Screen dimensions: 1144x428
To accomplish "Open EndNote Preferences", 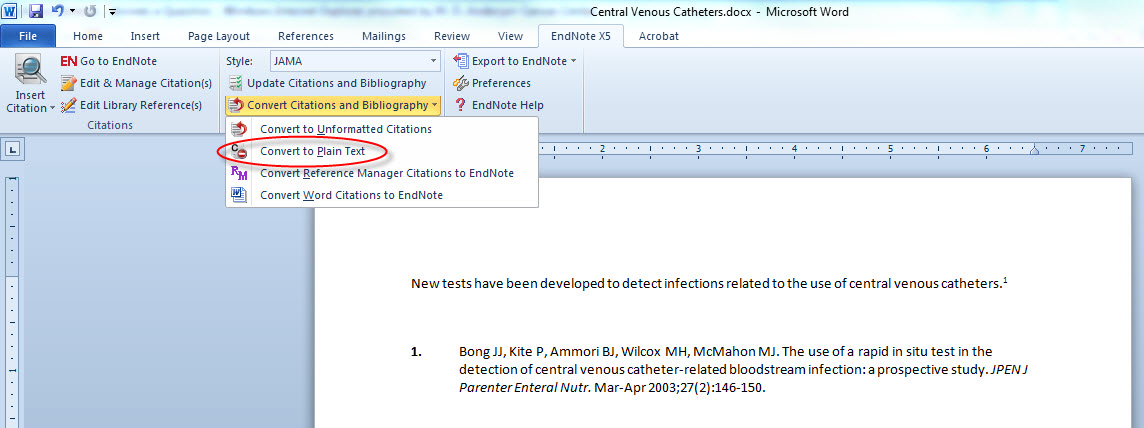I will pos(492,83).
